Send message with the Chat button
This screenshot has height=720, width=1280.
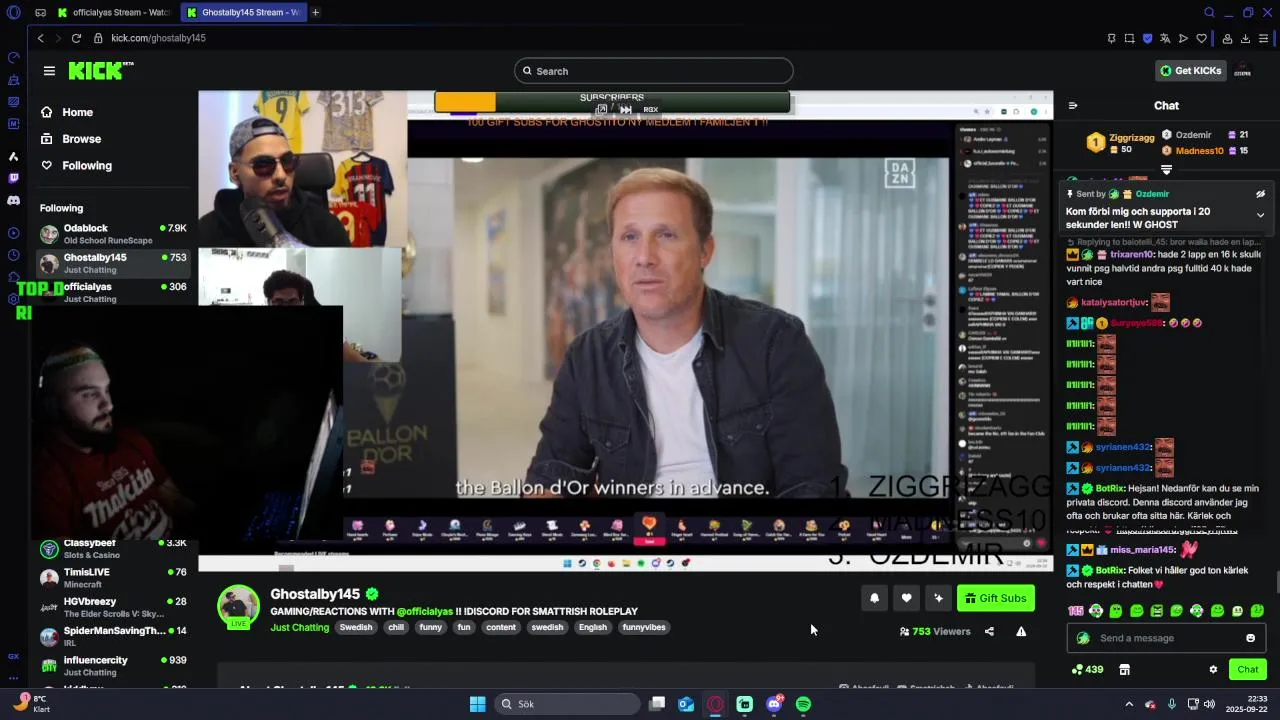click(x=1247, y=669)
